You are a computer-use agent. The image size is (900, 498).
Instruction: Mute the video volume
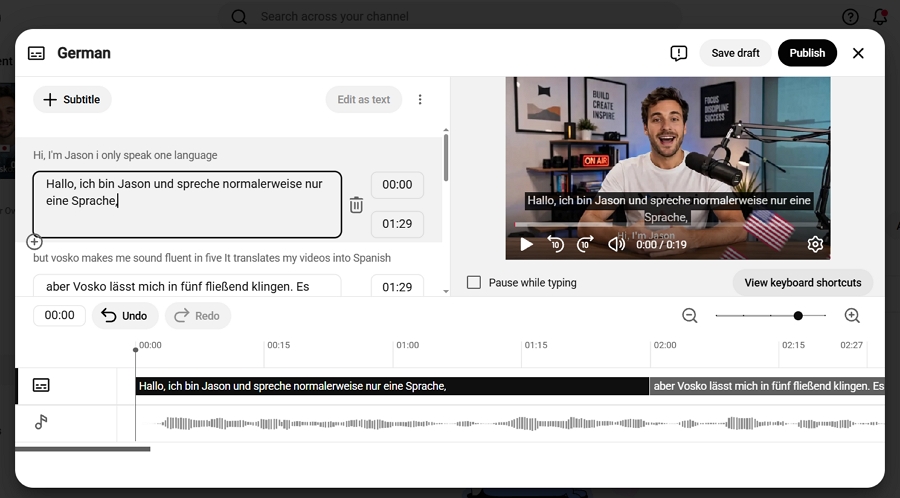coord(616,244)
